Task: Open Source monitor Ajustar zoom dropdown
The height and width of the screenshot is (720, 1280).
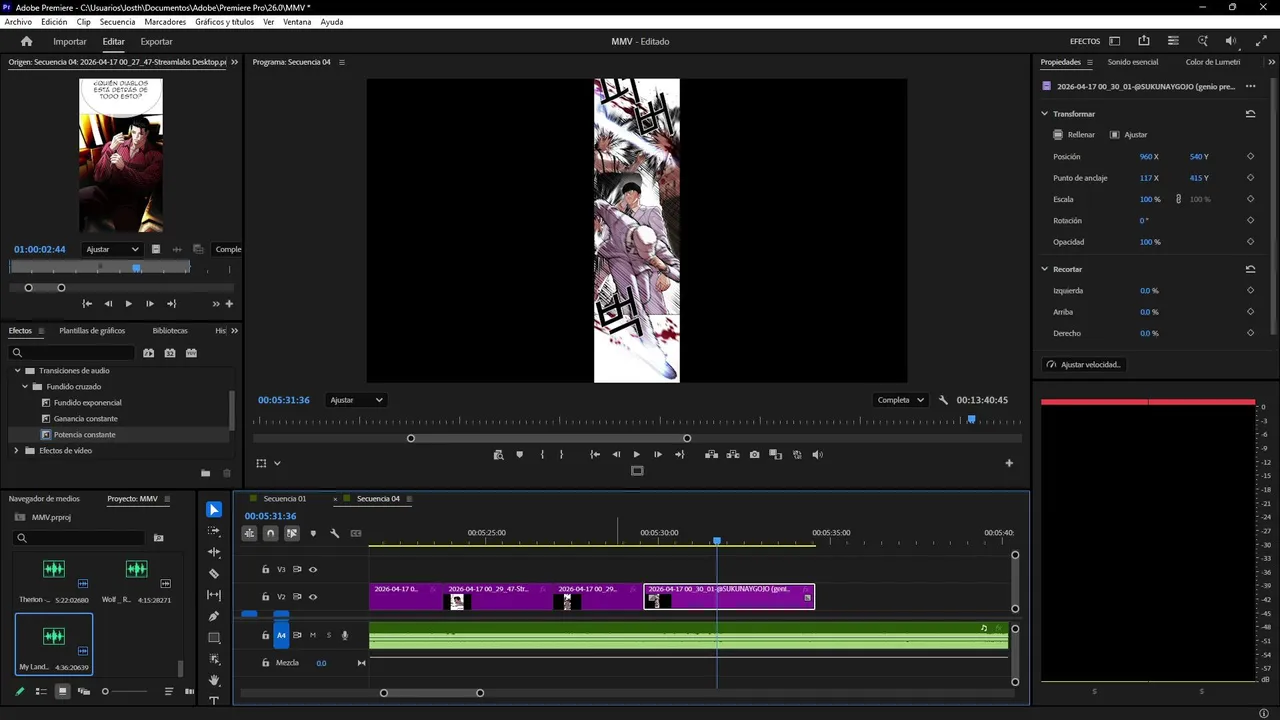Action: pos(111,249)
